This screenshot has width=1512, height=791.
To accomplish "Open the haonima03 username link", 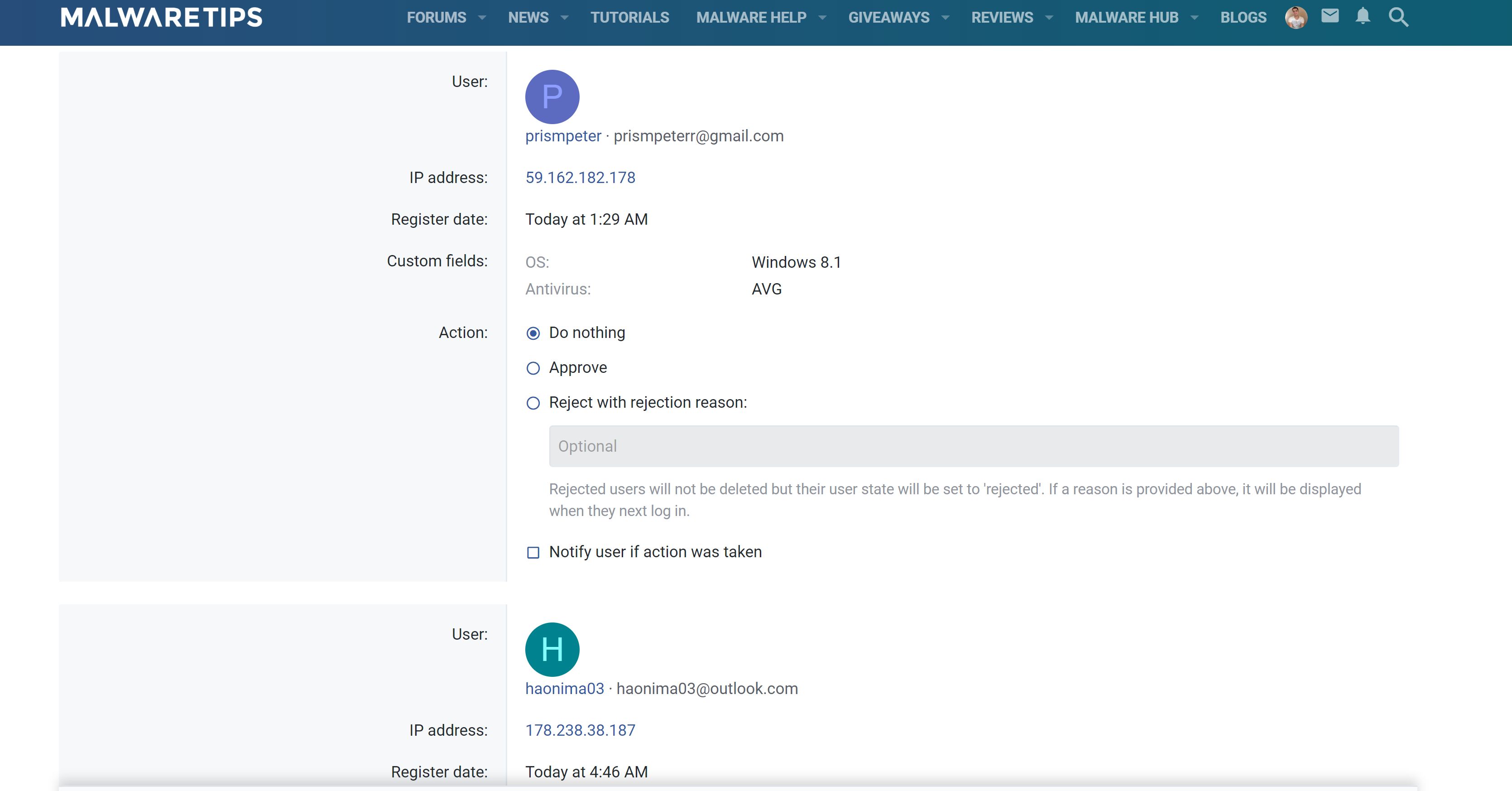I will [x=564, y=688].
